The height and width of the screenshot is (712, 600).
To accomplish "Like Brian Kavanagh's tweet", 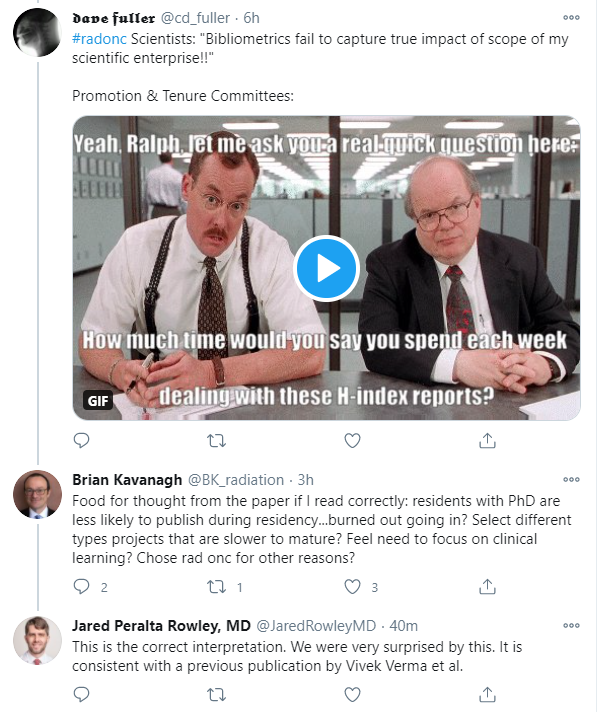I will (x=352, y=587).
